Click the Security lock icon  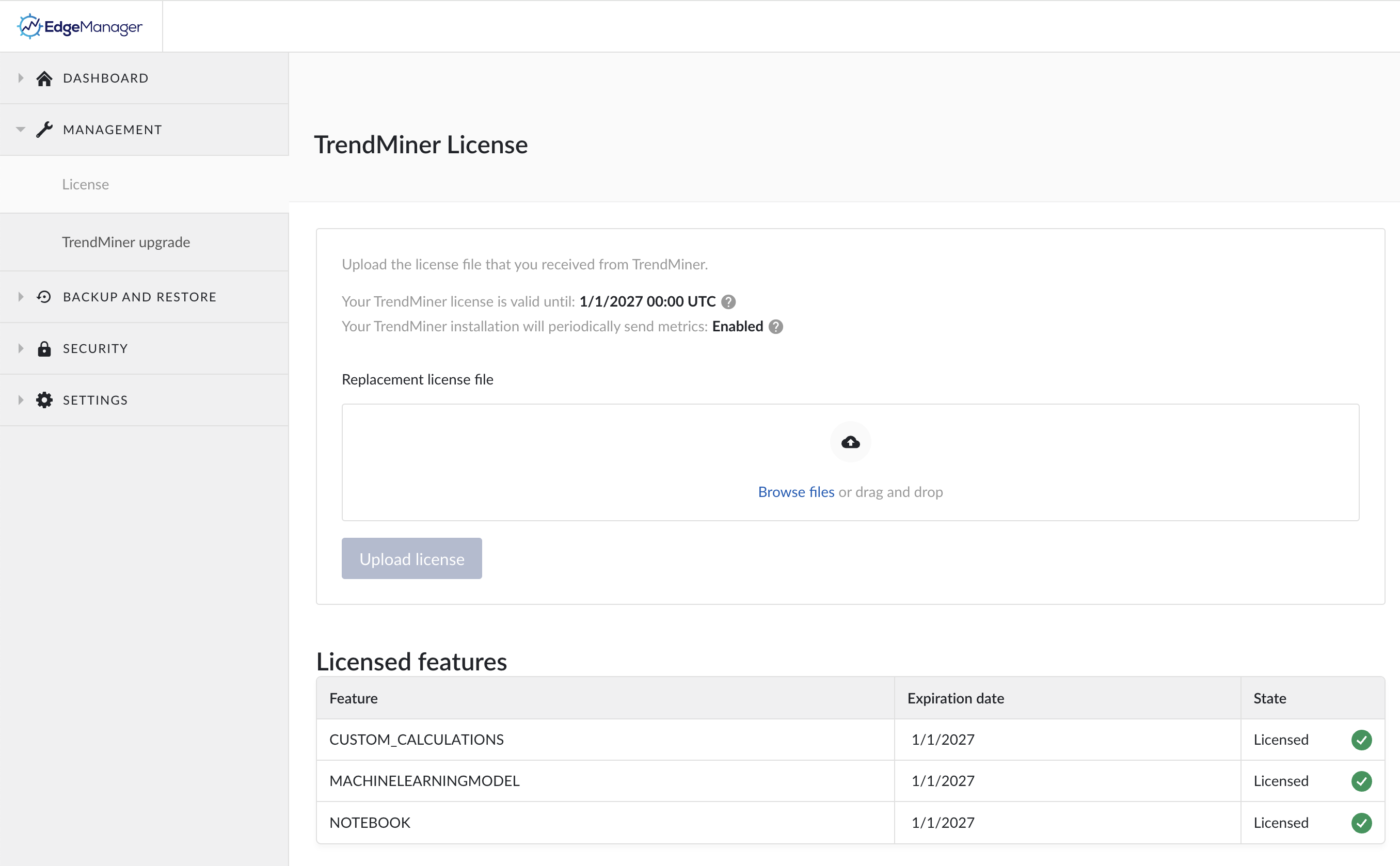coord(44,349)
